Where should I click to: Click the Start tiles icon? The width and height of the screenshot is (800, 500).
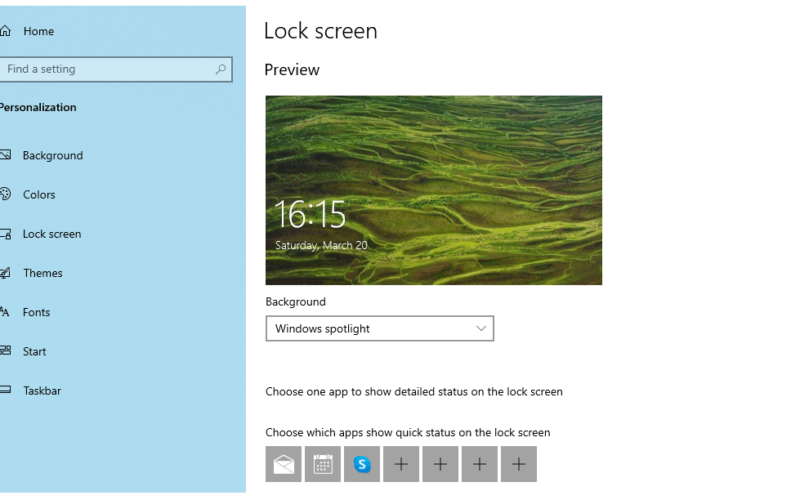pyautogui.click(x=5, y=351)
